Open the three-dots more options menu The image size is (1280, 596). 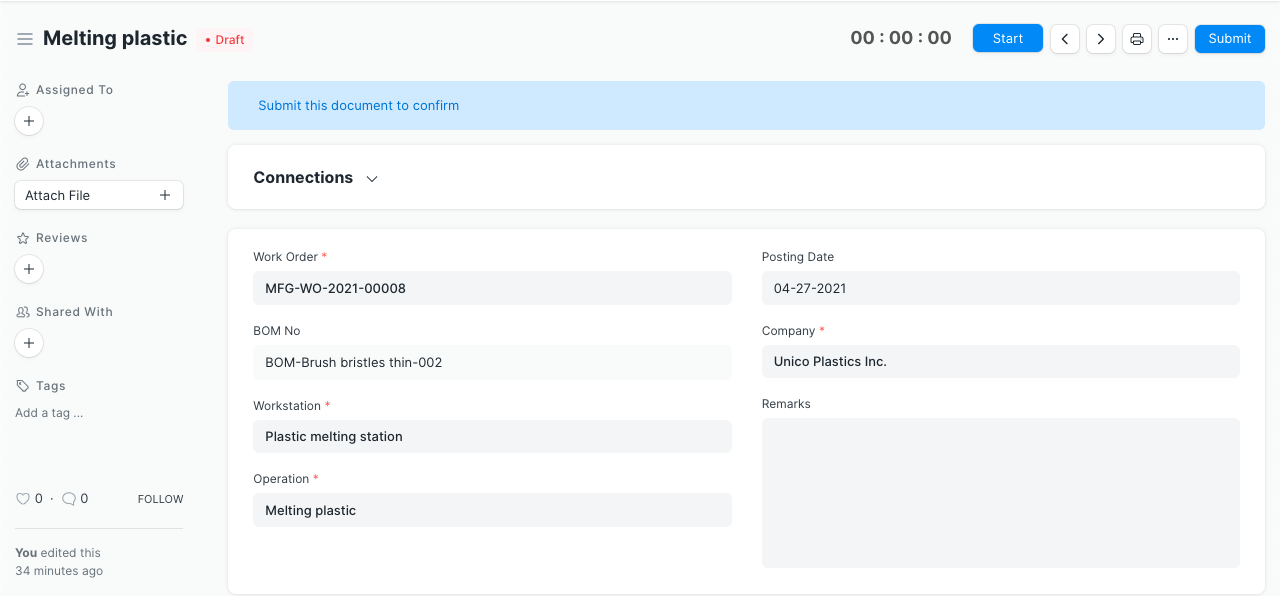click(x=1173, y=39)
